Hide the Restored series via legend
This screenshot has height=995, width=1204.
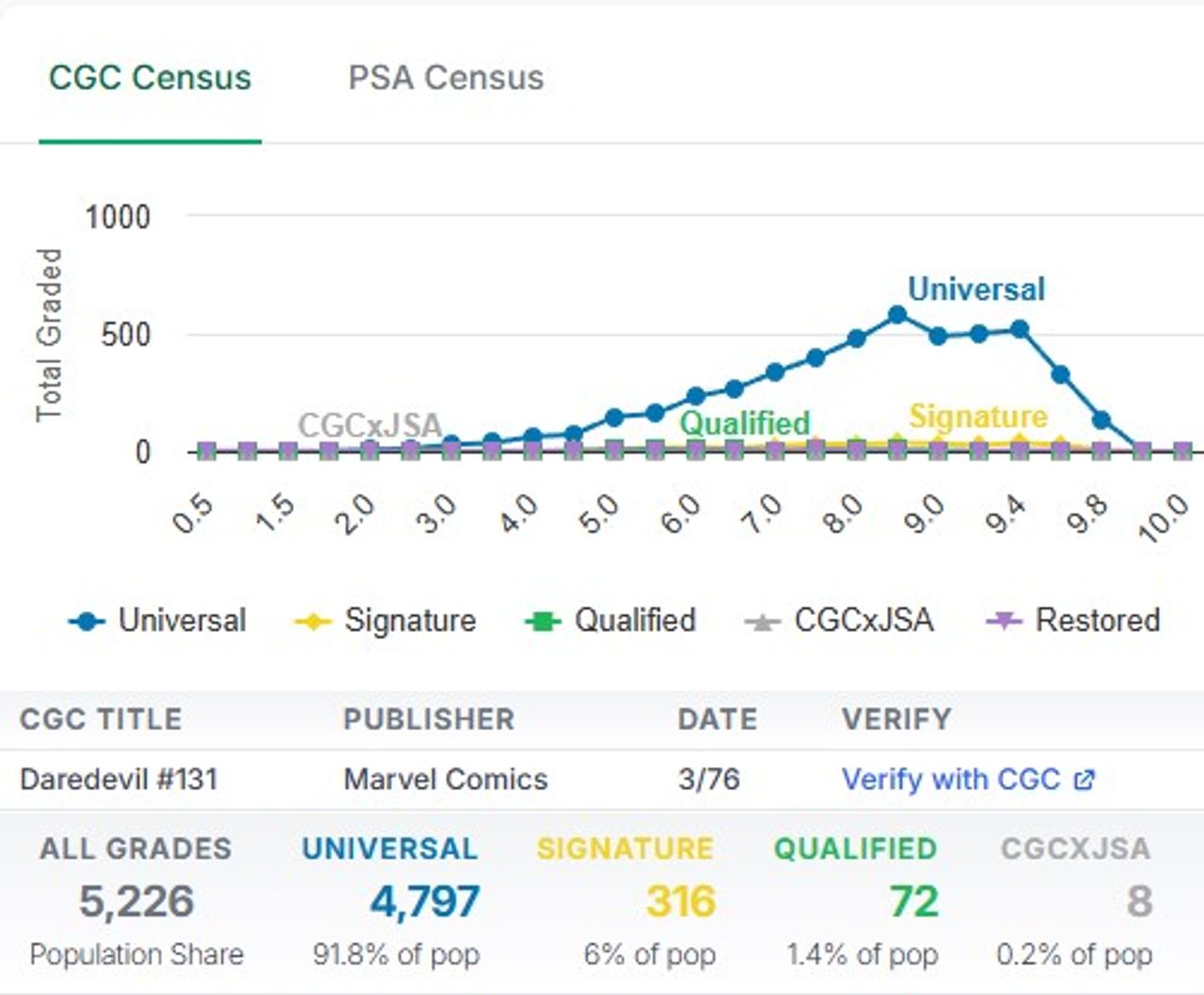[x=1097, y=621]
